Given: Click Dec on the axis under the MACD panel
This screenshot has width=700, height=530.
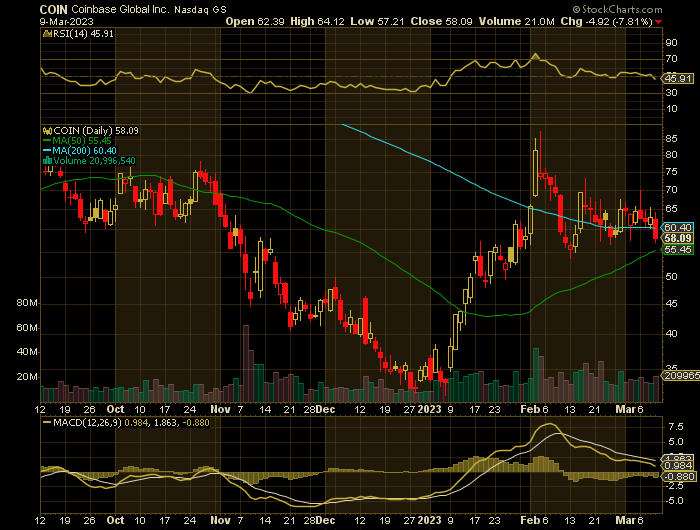Looking at the screenshot, I should click(325, 521).
